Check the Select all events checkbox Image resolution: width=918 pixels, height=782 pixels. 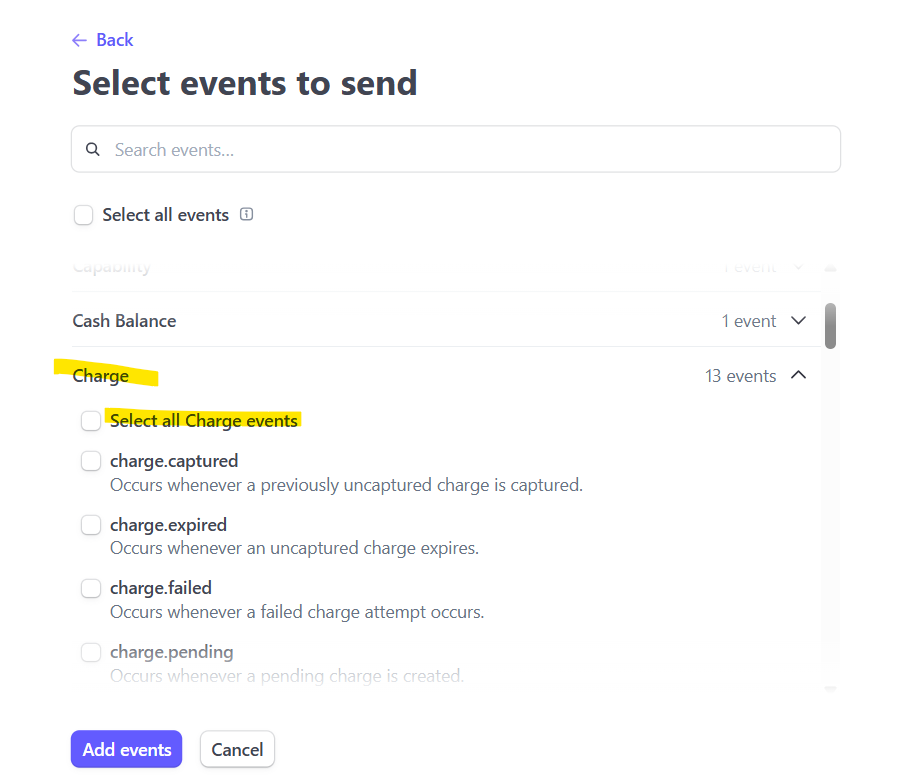[83, 215]
